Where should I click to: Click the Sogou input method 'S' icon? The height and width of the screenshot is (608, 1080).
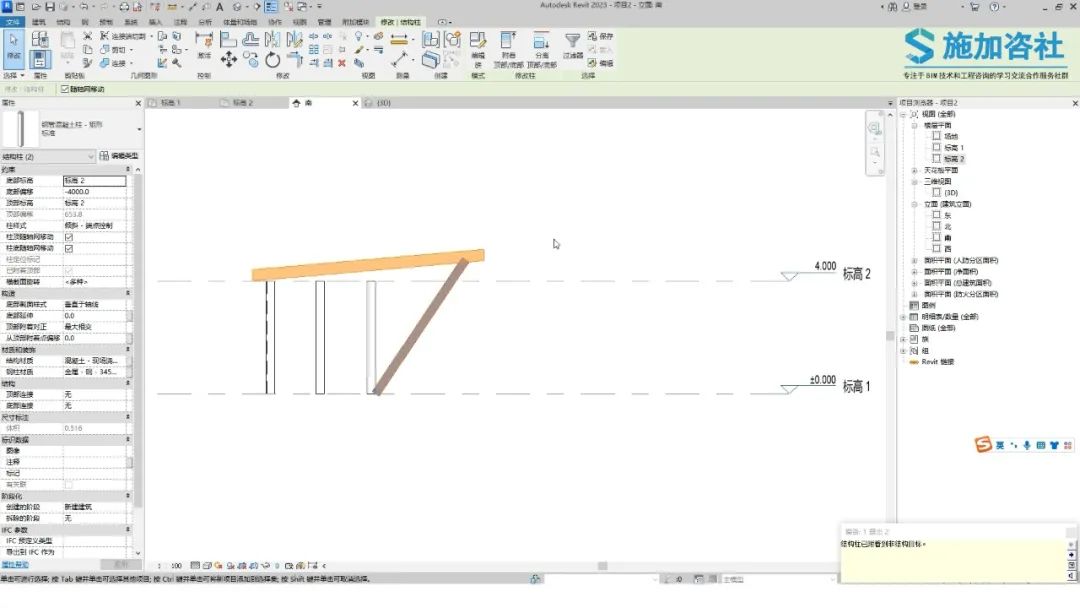[x=983, y=445]
